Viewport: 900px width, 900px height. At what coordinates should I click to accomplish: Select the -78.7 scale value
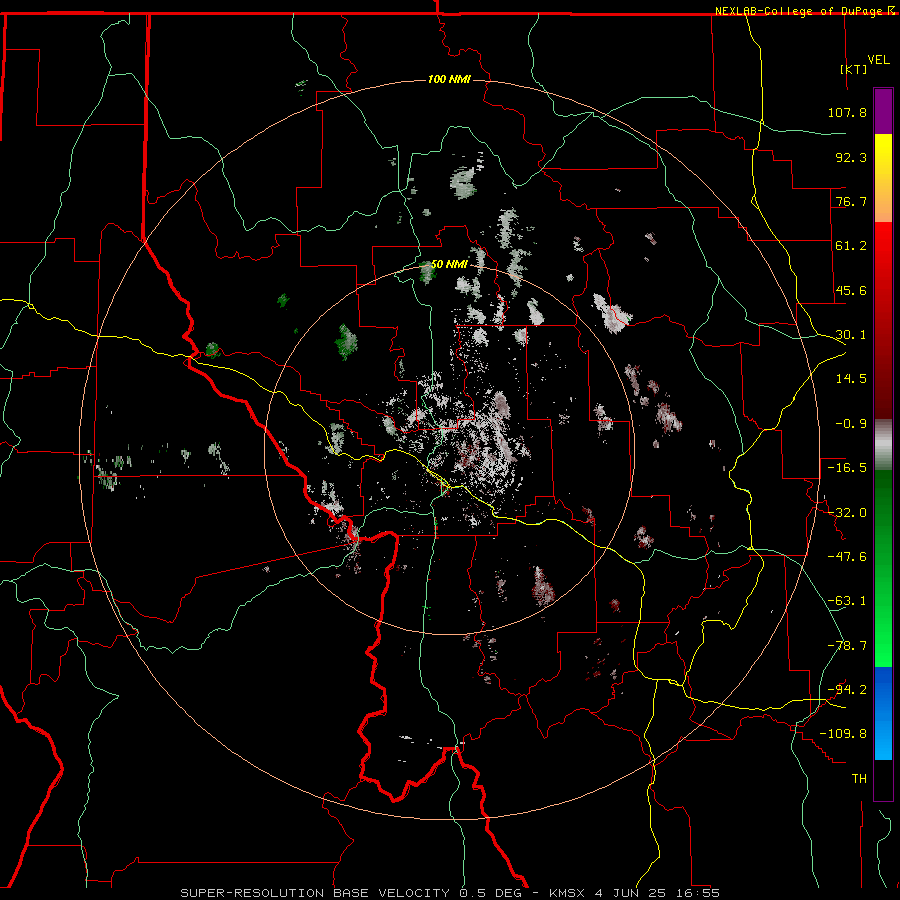tap(847, 646)
